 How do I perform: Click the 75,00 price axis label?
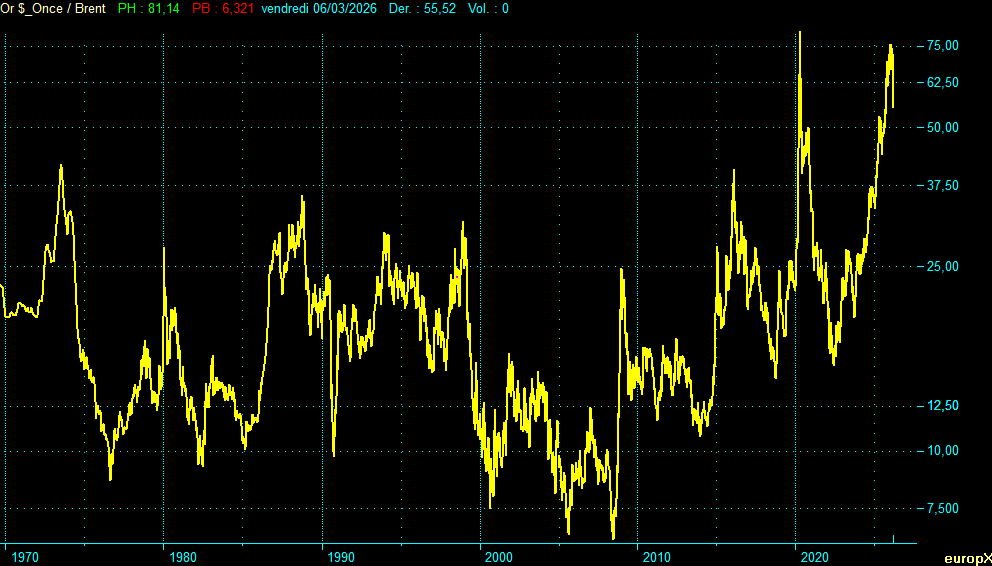(943, 45)
